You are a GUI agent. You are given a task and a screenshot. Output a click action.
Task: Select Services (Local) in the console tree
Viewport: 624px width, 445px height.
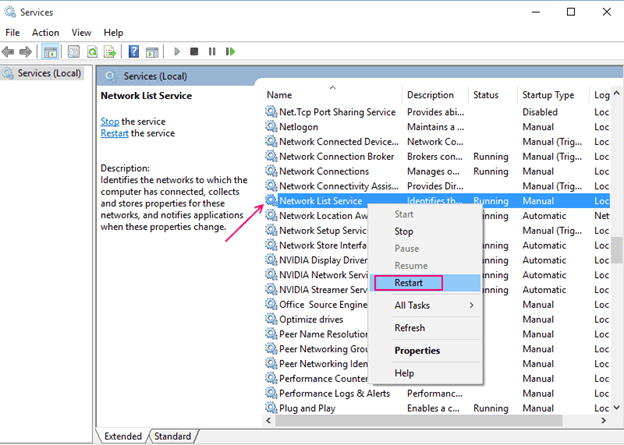[42, 73]
